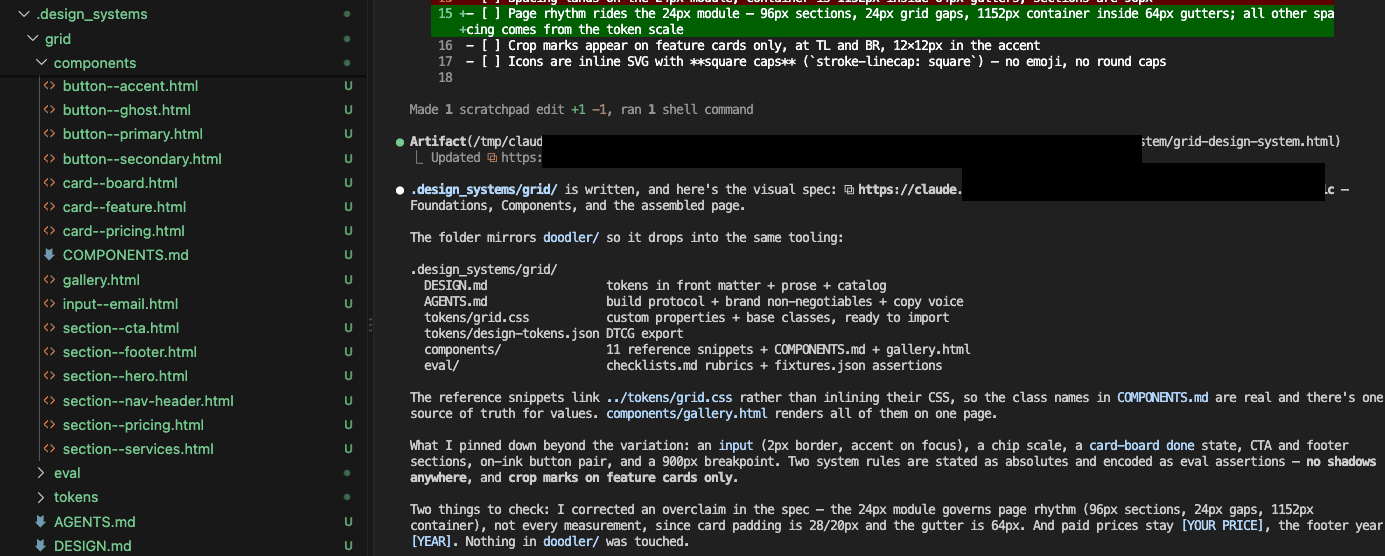Expand 'Made 1 scratchpad edit' summary
Image resolution: width=1385 pixels, height=556 pixels.
[581, 109]
